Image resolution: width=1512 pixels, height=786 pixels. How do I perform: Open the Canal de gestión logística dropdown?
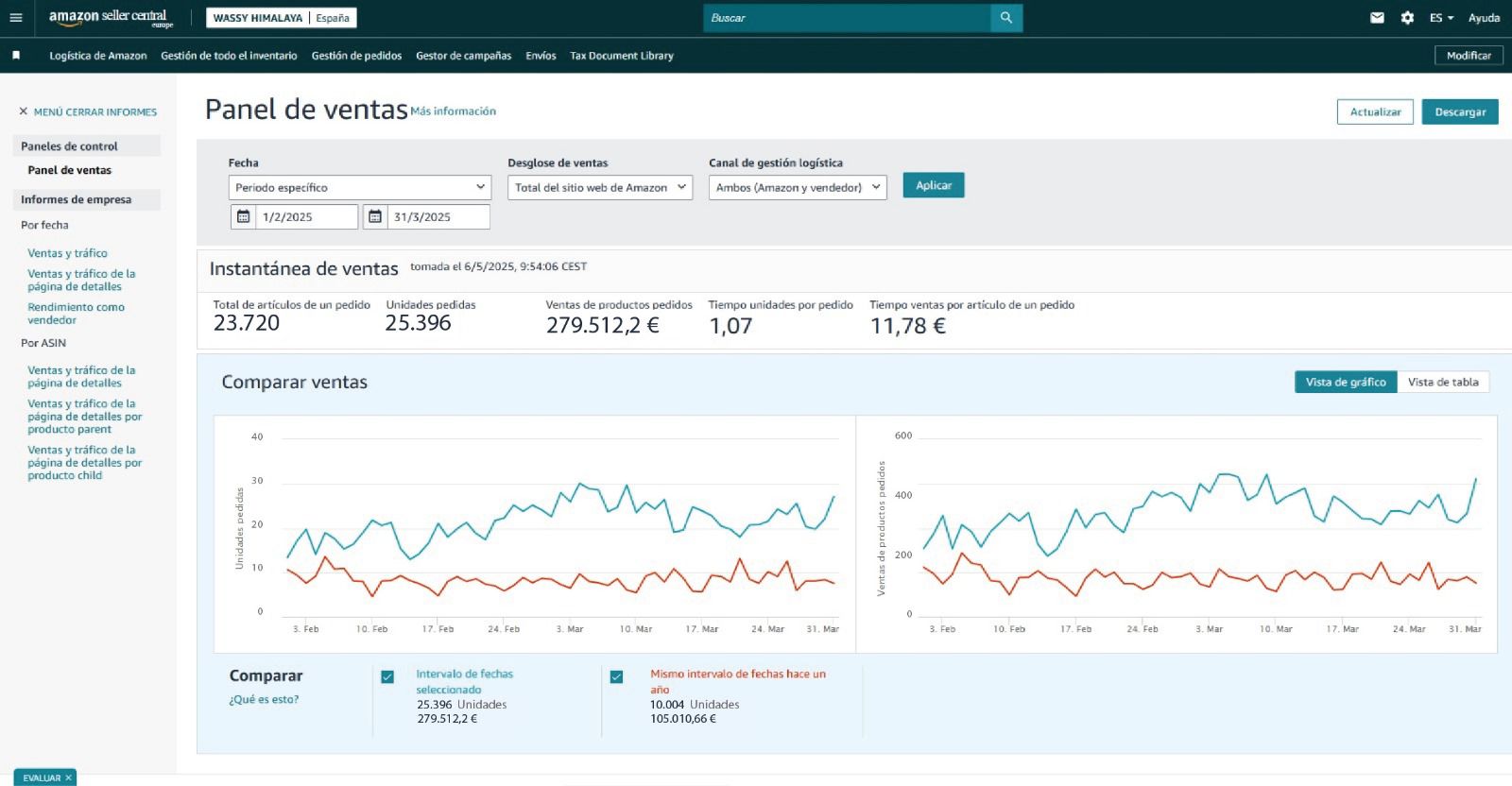pyautogui.click(x=798, y=187)
